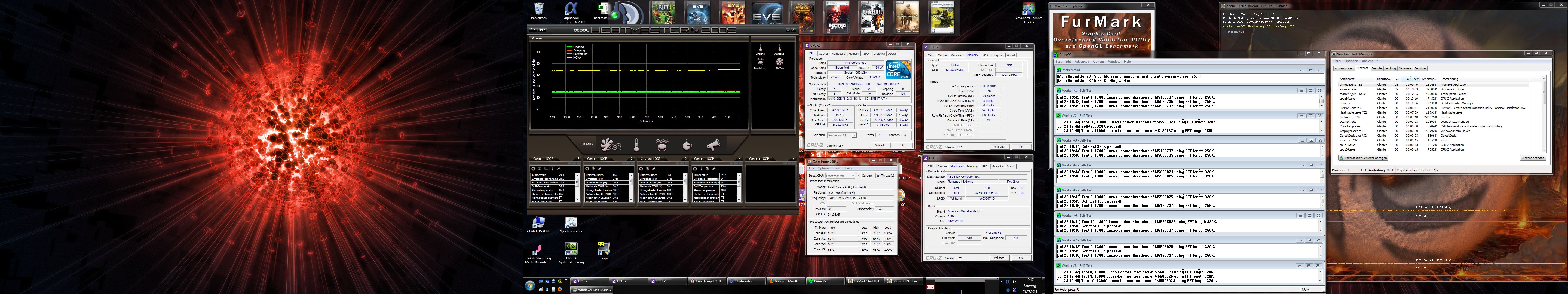Switch to Leistung tab in Task-Manager
The image size is (1568, 294).
coord(1390,68)
